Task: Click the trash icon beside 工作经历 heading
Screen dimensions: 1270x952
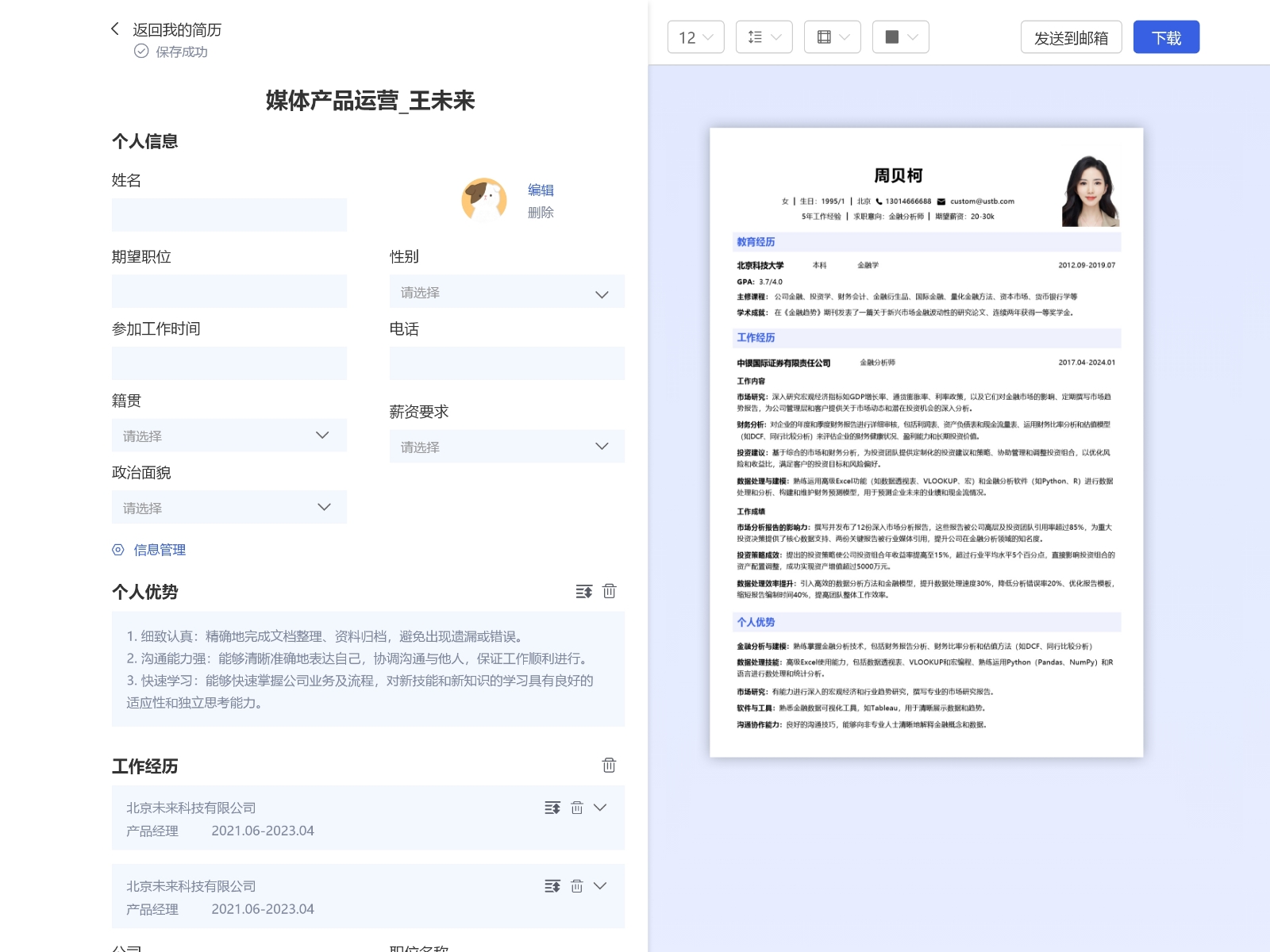Action: point(609,766)
